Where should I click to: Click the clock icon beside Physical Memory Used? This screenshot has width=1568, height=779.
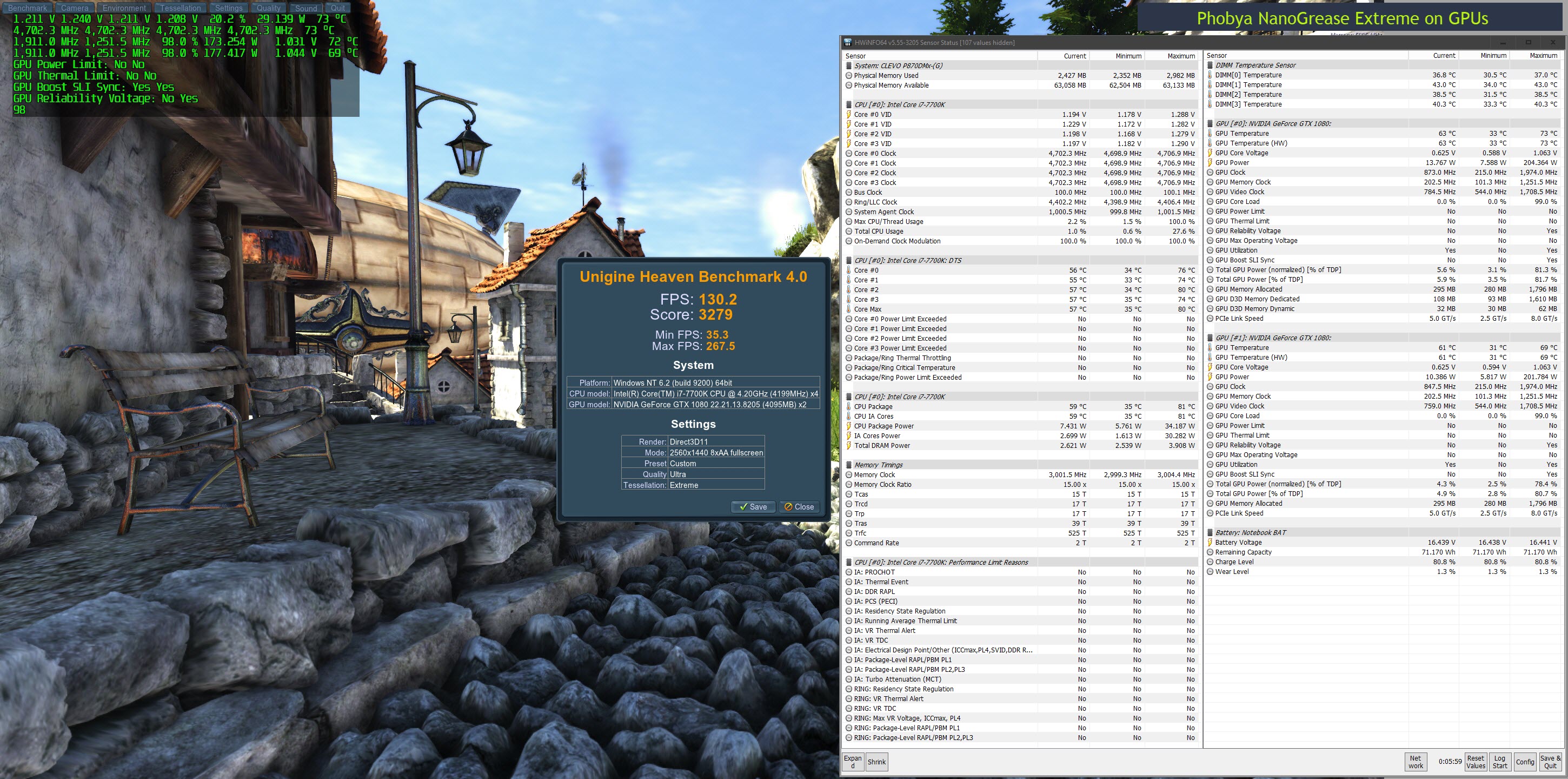pos(848,76)
